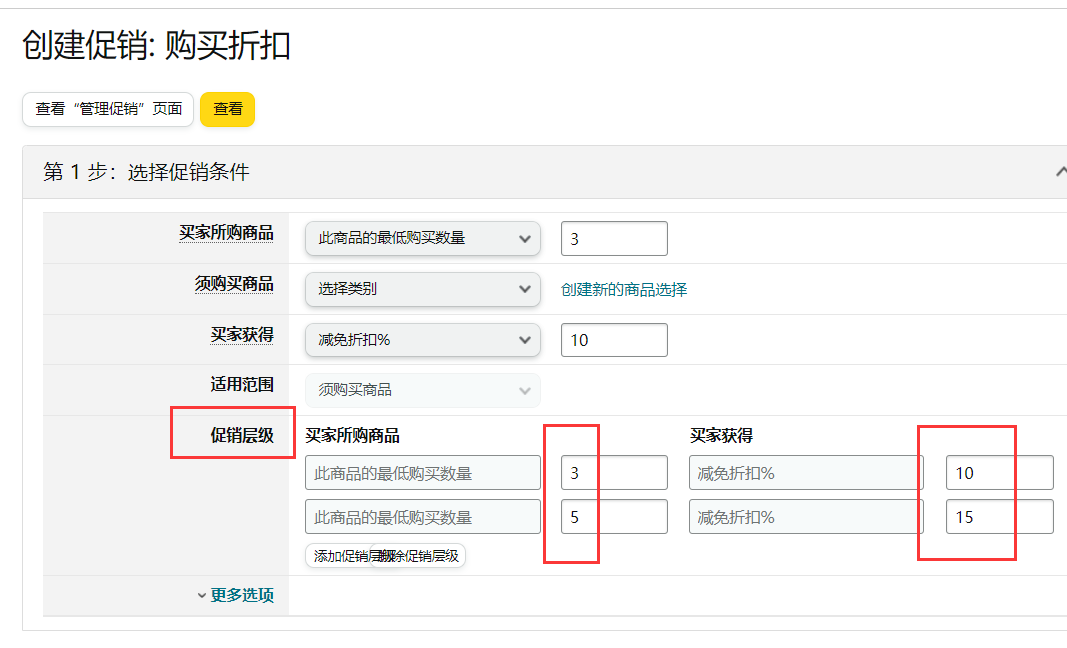Open the 查看"管理促销"页面 button
This screenshot has width=1067, height=648.
106,111
